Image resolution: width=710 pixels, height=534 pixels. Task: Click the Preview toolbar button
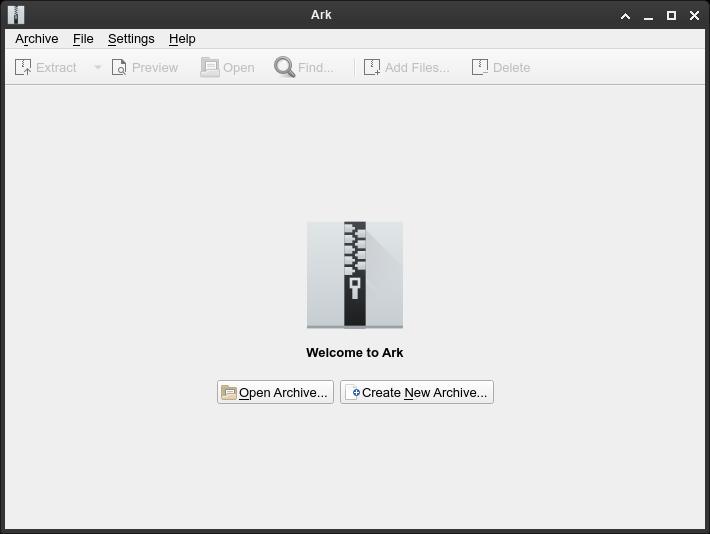click(145, 67)
